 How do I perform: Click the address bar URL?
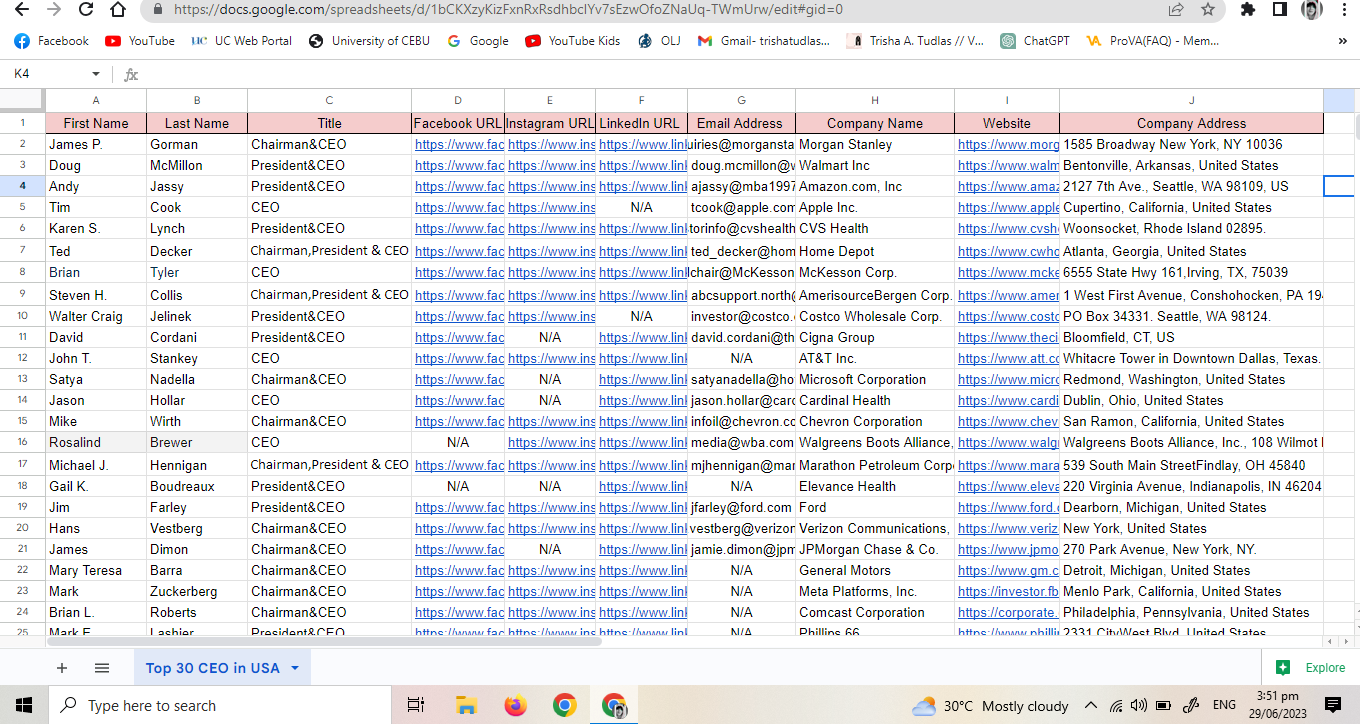pyautogui.click(x=508, y=9)
